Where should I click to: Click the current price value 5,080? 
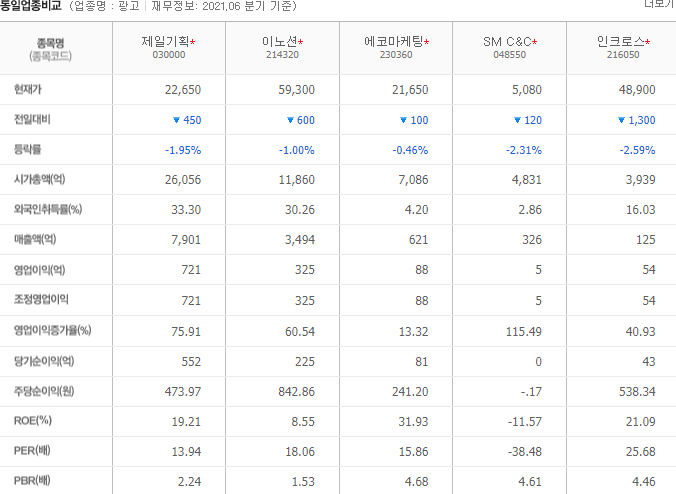coord(527,90)
